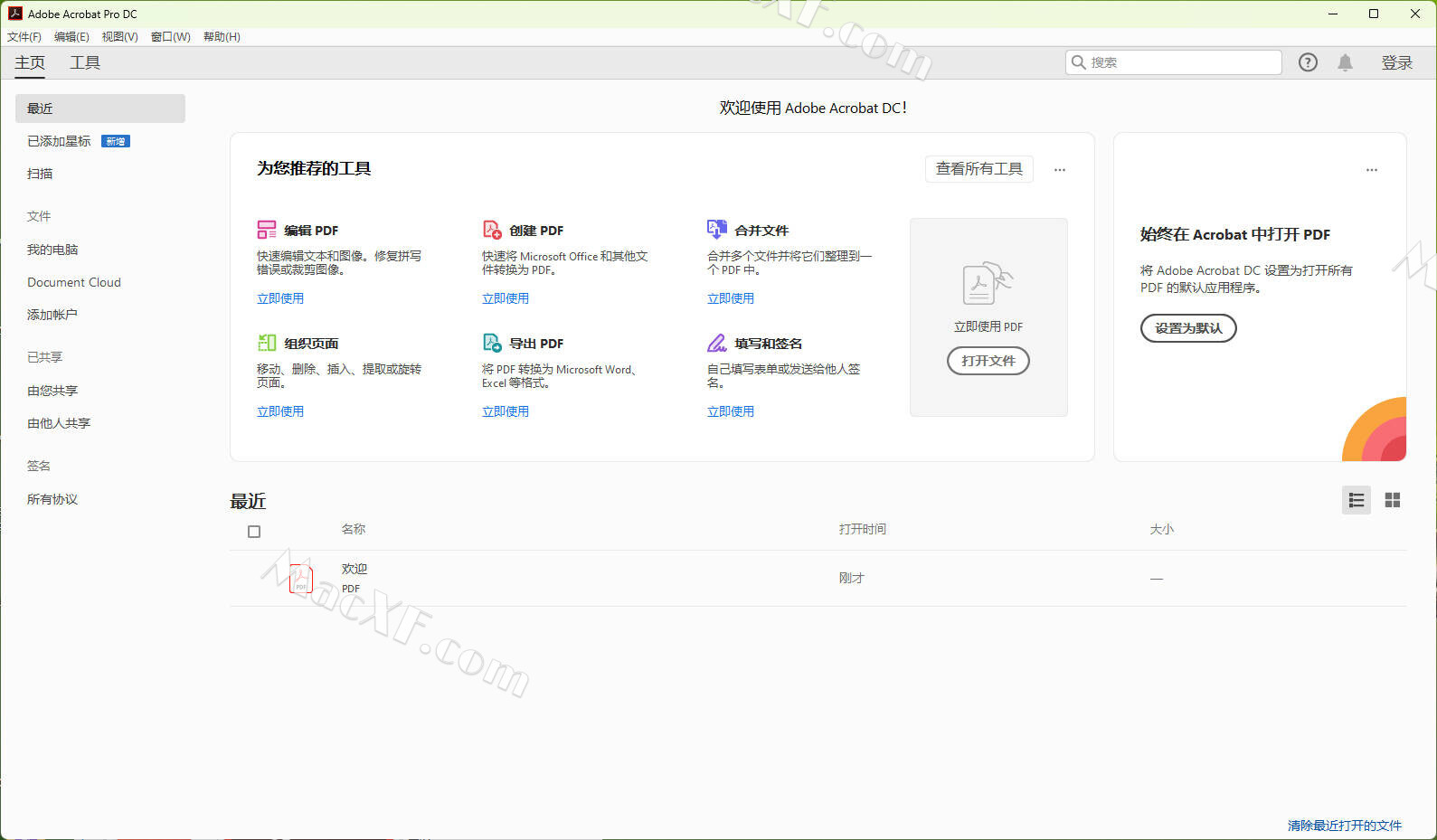The image size is (1437, 840).
Task: Click the PDF file icon for 欢迎
Action: (301, 578)
